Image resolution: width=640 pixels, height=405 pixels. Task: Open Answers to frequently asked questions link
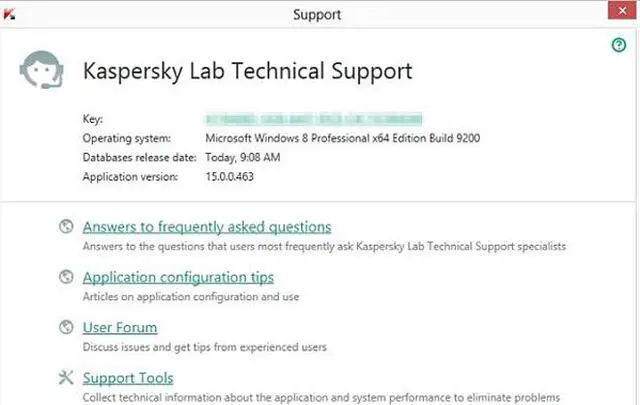(207, 227)
